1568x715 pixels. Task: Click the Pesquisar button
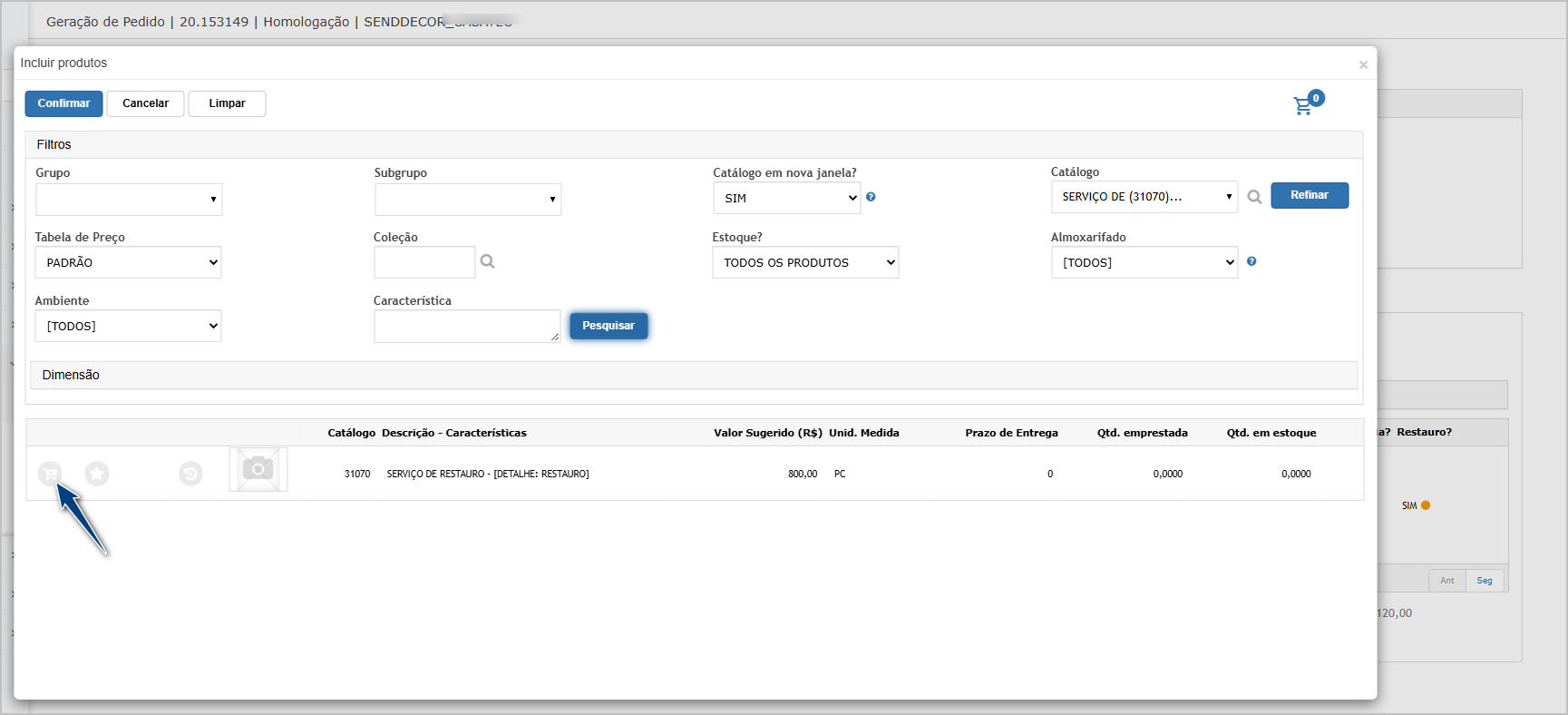tap(609, 326)
